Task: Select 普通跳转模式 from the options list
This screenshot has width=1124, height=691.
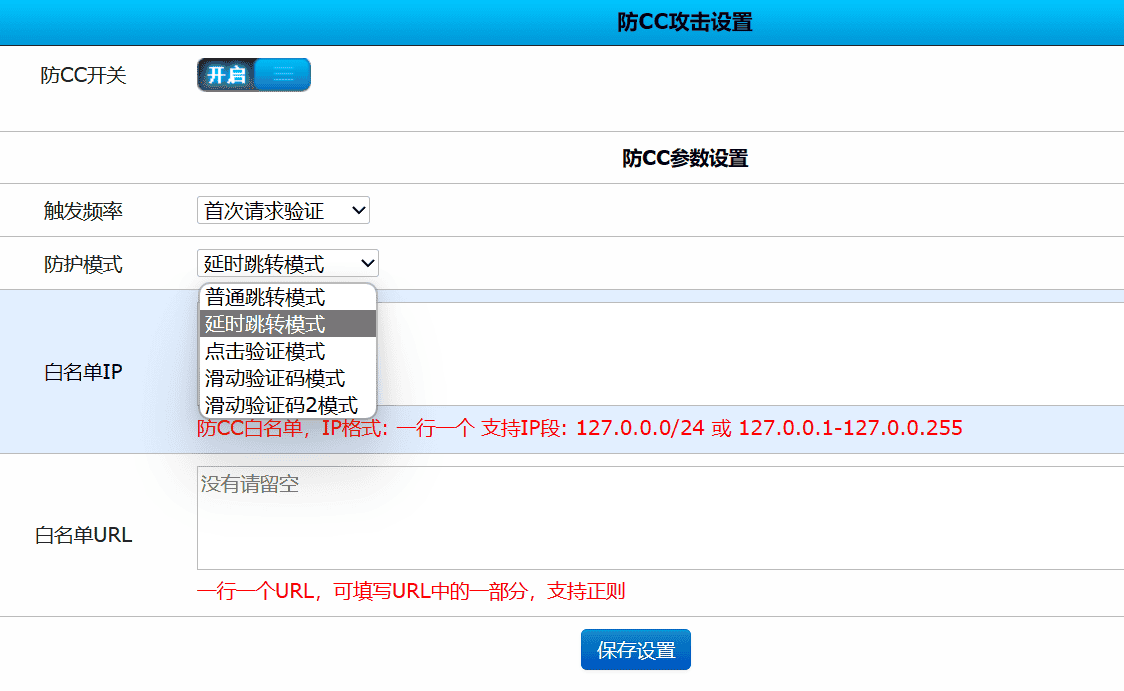Action: tap(287, 296)
